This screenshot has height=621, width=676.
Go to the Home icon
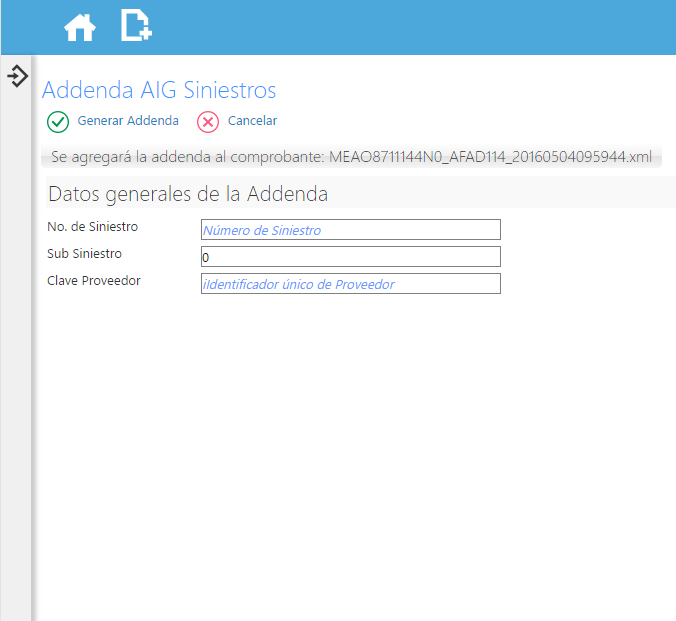tap(80, 27)
